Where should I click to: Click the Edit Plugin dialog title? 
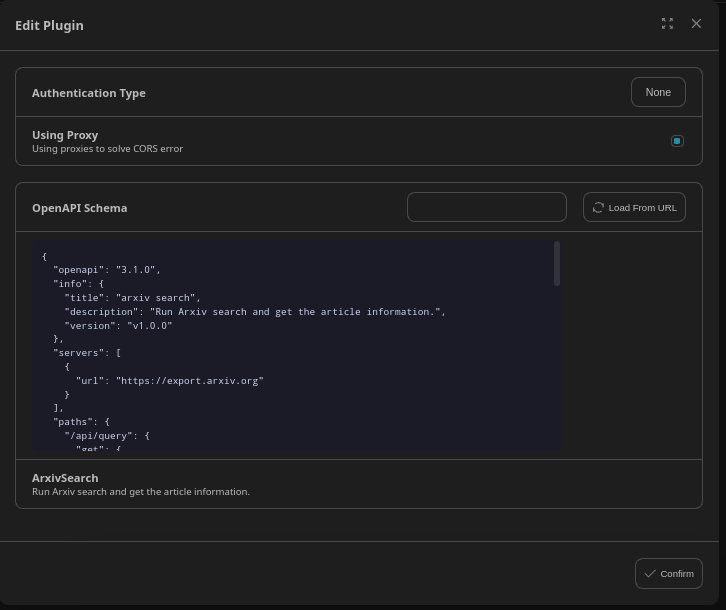(50, 25)
